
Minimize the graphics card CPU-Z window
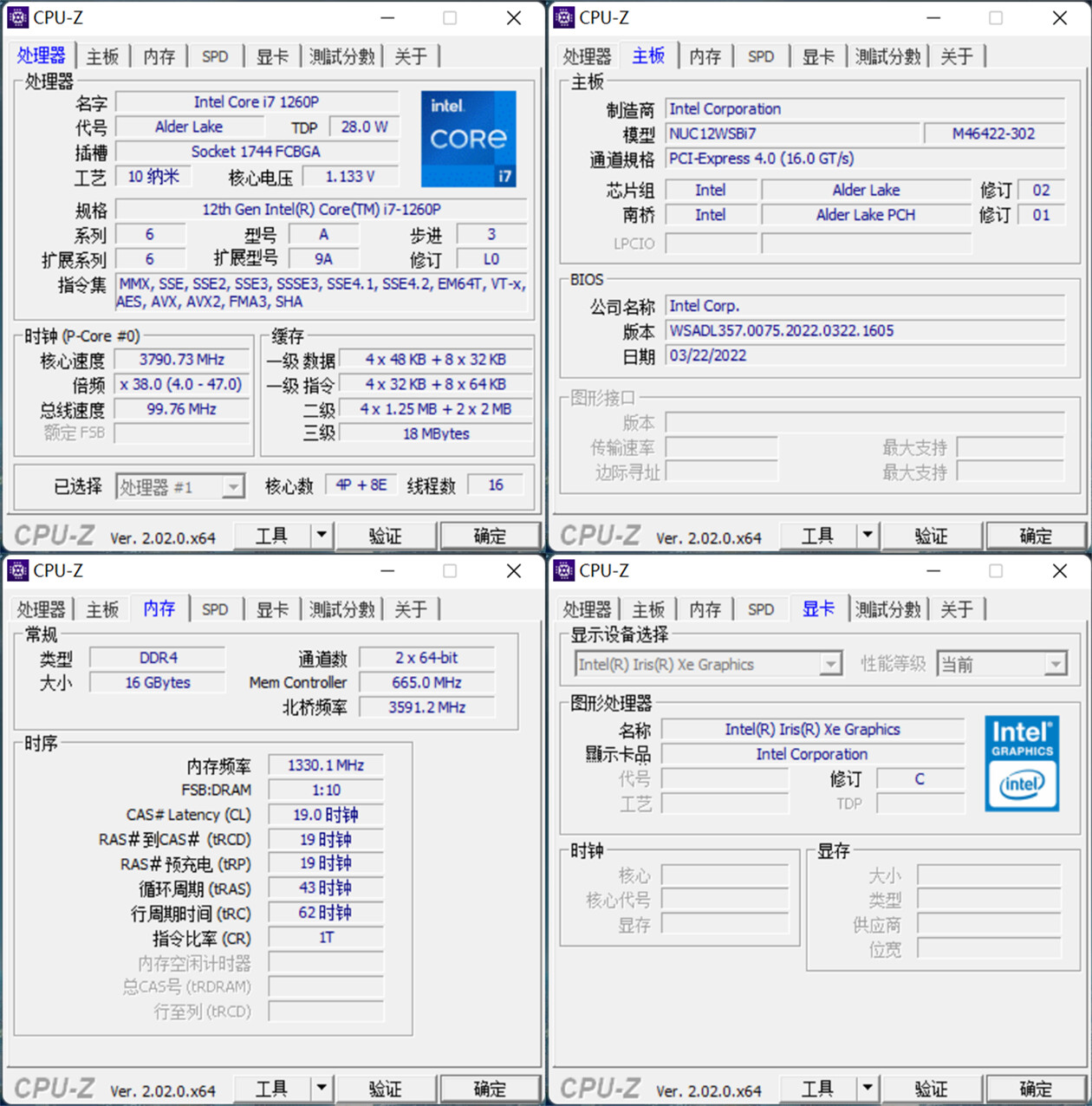pos(933,570)
